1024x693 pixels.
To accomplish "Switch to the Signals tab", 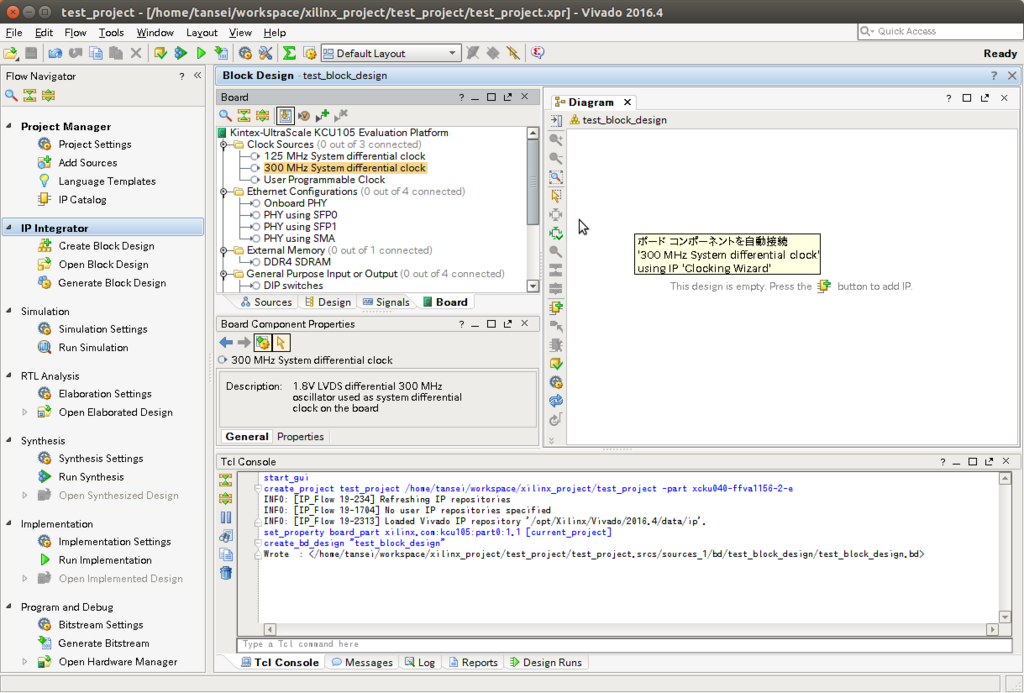I will point(386,302).
